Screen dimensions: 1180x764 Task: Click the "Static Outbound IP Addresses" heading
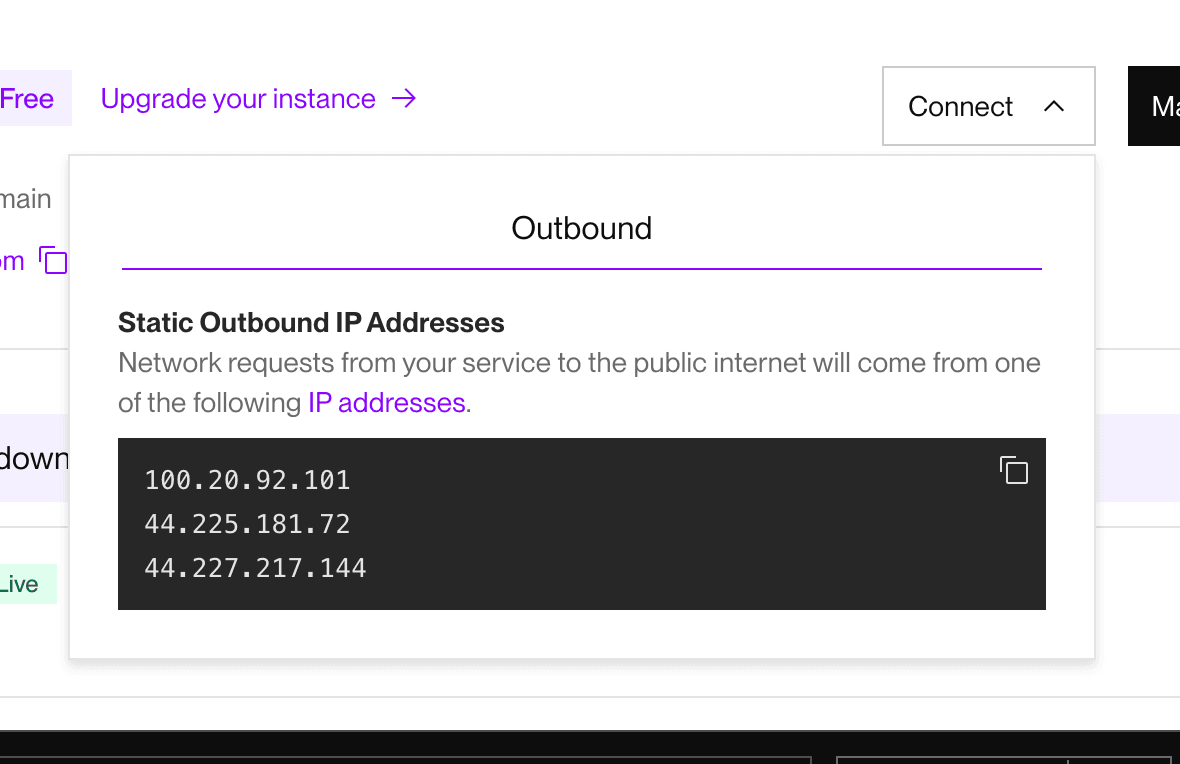tap(311, 323)
